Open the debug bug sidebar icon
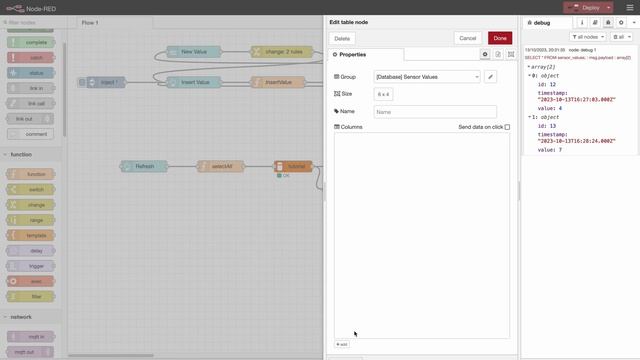Screen dimensions: 640x360 [608, 23]
